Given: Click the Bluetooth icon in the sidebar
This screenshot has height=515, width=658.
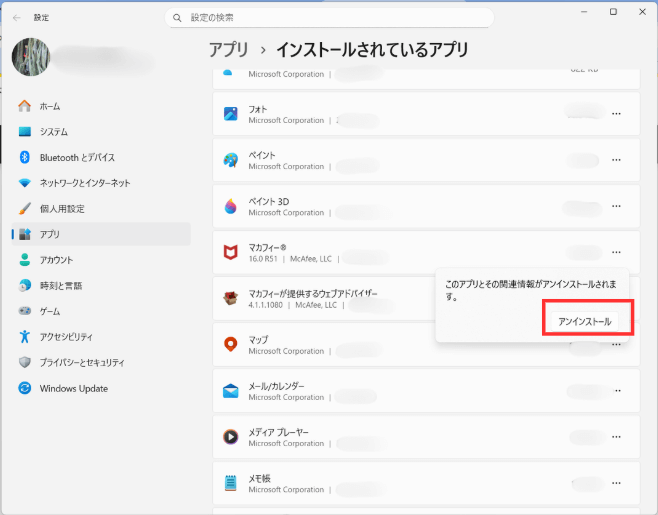Looking at the screenshot, I should [x=25, y=157].
